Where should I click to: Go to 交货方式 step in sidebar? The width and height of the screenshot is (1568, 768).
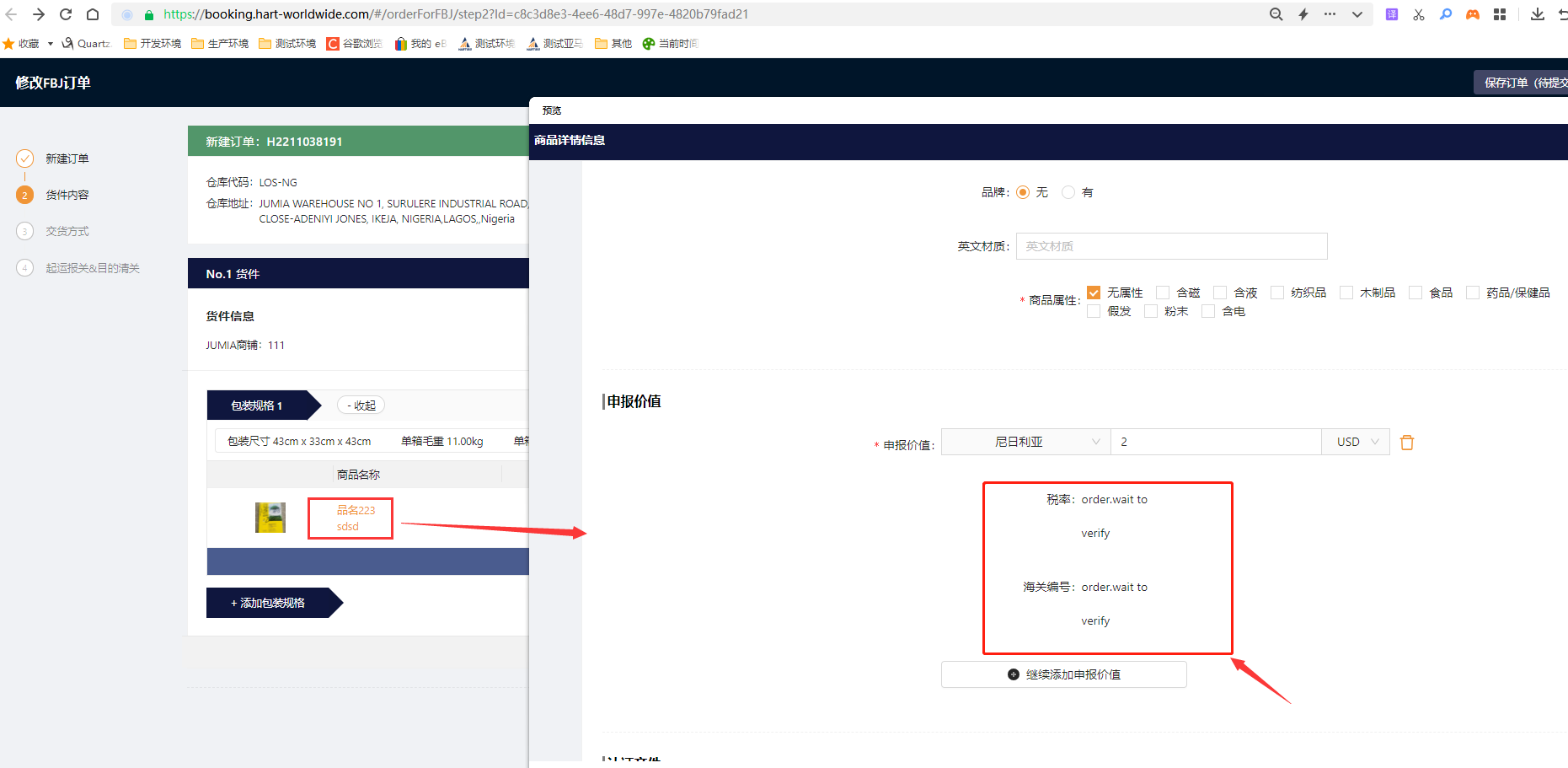coord(67,231)
